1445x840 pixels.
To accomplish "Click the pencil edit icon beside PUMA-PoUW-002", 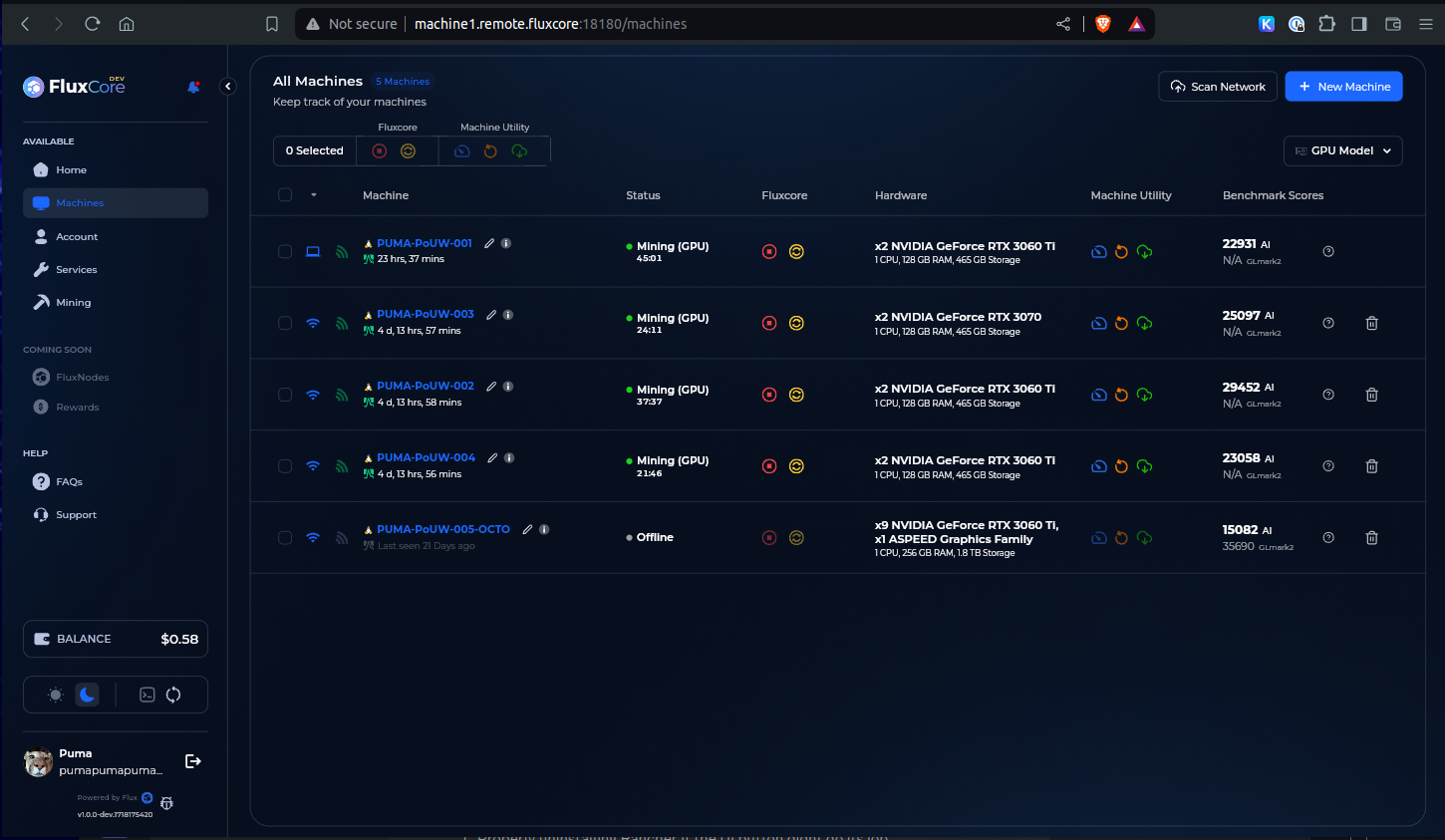I will pos(491,387).
